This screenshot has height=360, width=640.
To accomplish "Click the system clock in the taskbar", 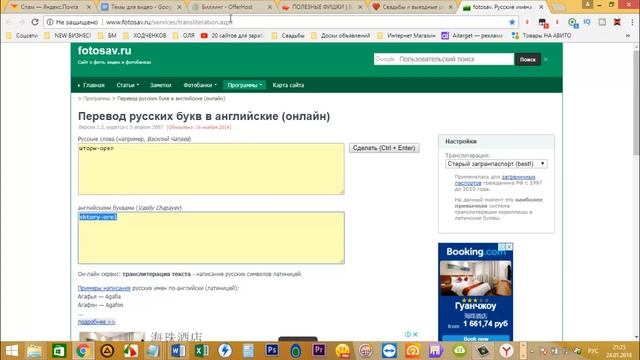I will pyautogui.click(x=619, y=351).
